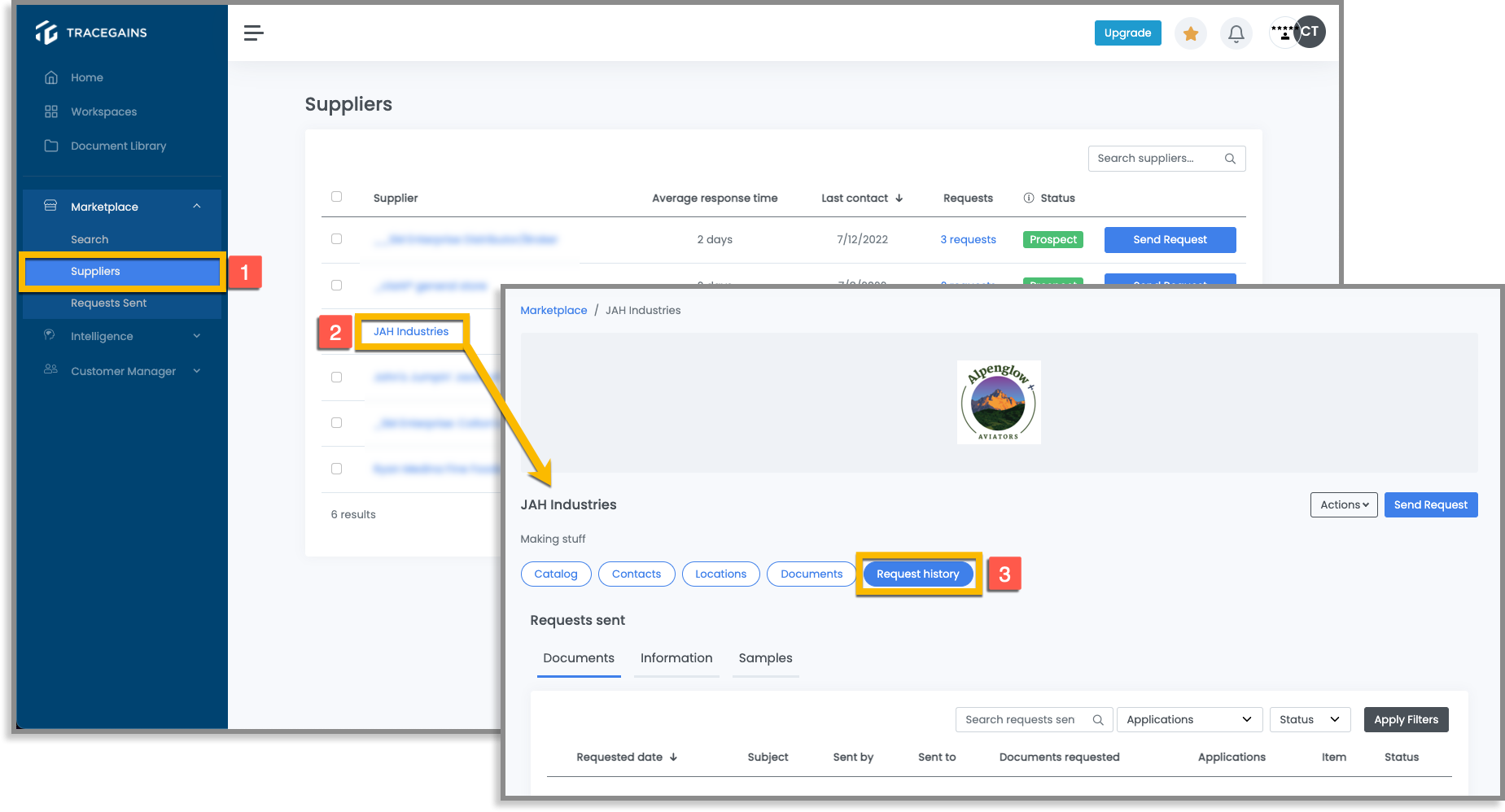
Task: Click the search suppliers magnifier icon
Action: (1230, 159)
